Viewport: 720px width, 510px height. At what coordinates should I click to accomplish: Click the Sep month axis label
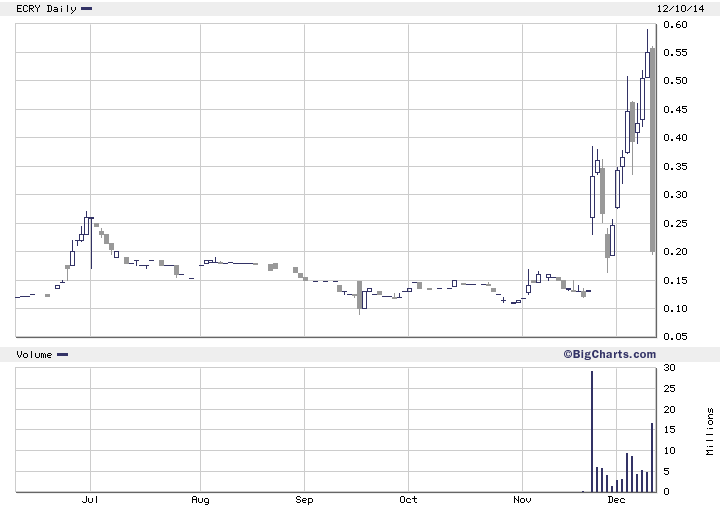click(x=304, y=499)
